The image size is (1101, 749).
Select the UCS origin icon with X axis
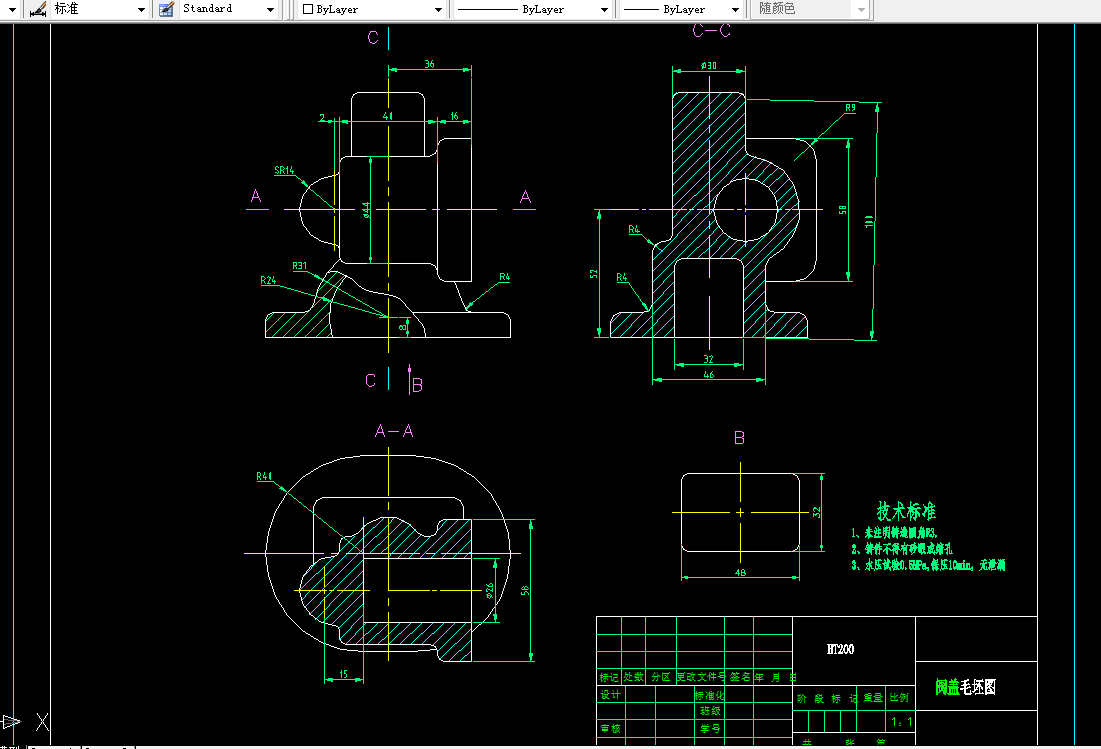pos(26,722)
